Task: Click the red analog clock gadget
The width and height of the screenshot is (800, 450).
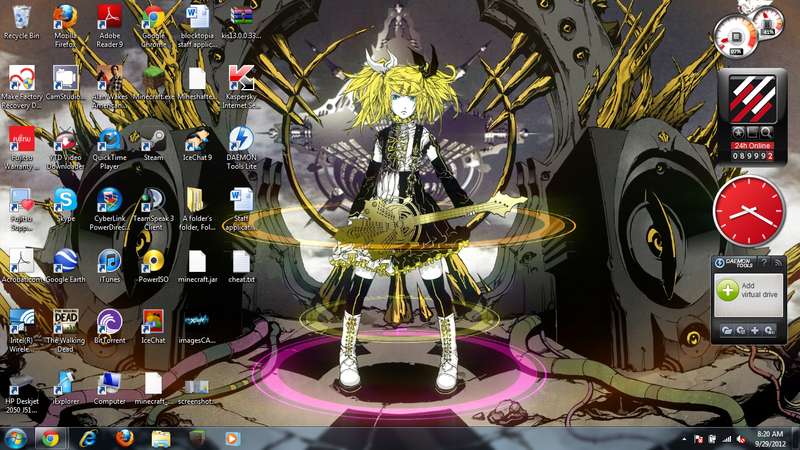Action: coord(748,212)
